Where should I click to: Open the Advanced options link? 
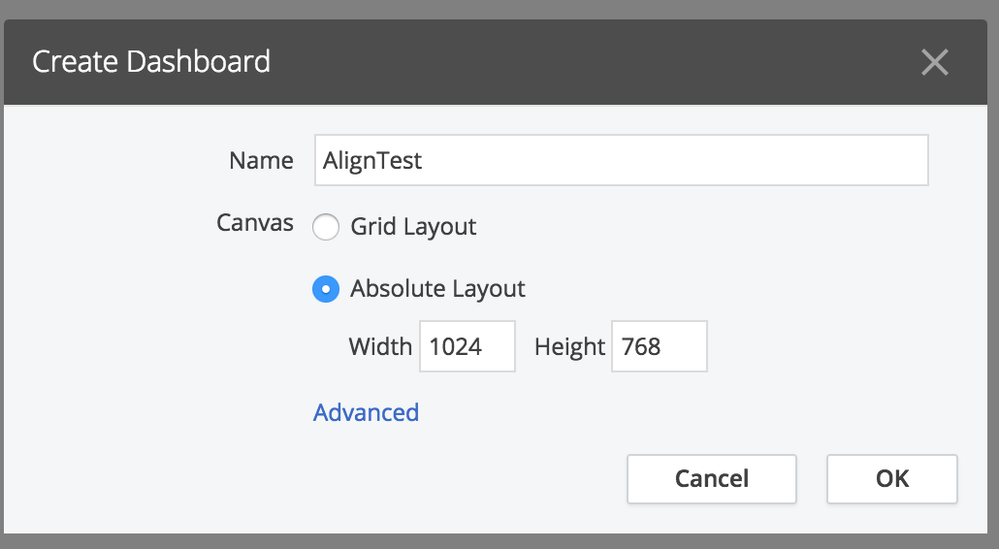click(x=366, y=412)
